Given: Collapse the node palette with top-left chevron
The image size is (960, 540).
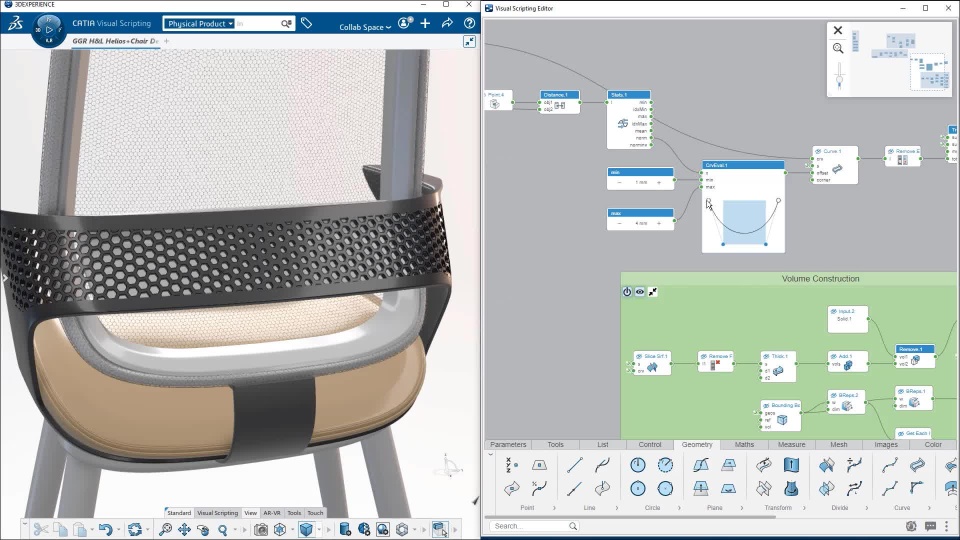Looking at the screenshot, I should click(x=490, y=454).
